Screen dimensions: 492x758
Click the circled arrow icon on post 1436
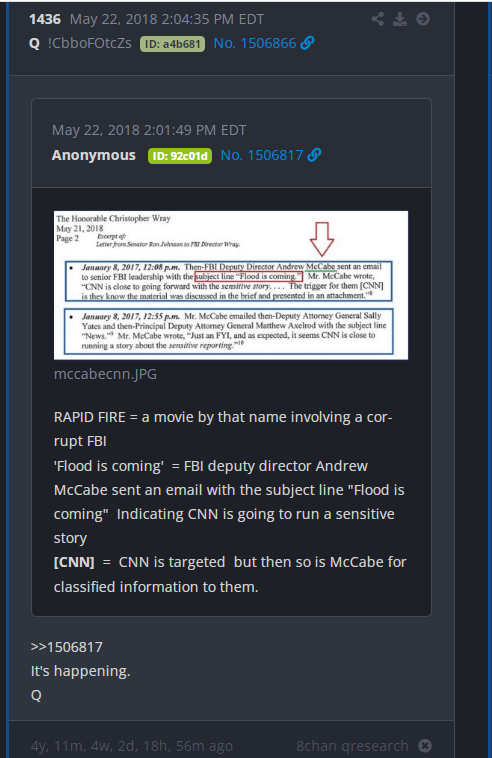(423, 19)
